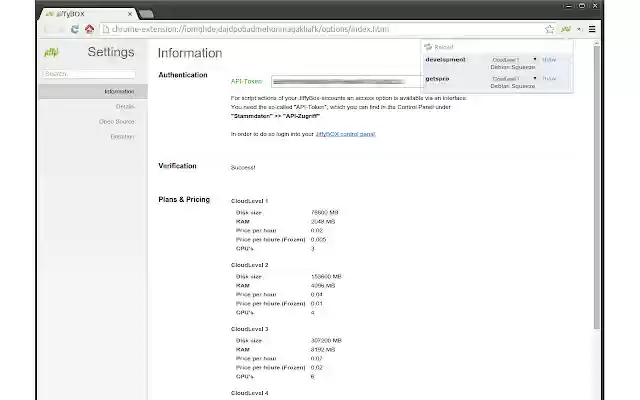Click the CloudLevel 3 heading
Screen dimensions: 640x400
[249, 329]
